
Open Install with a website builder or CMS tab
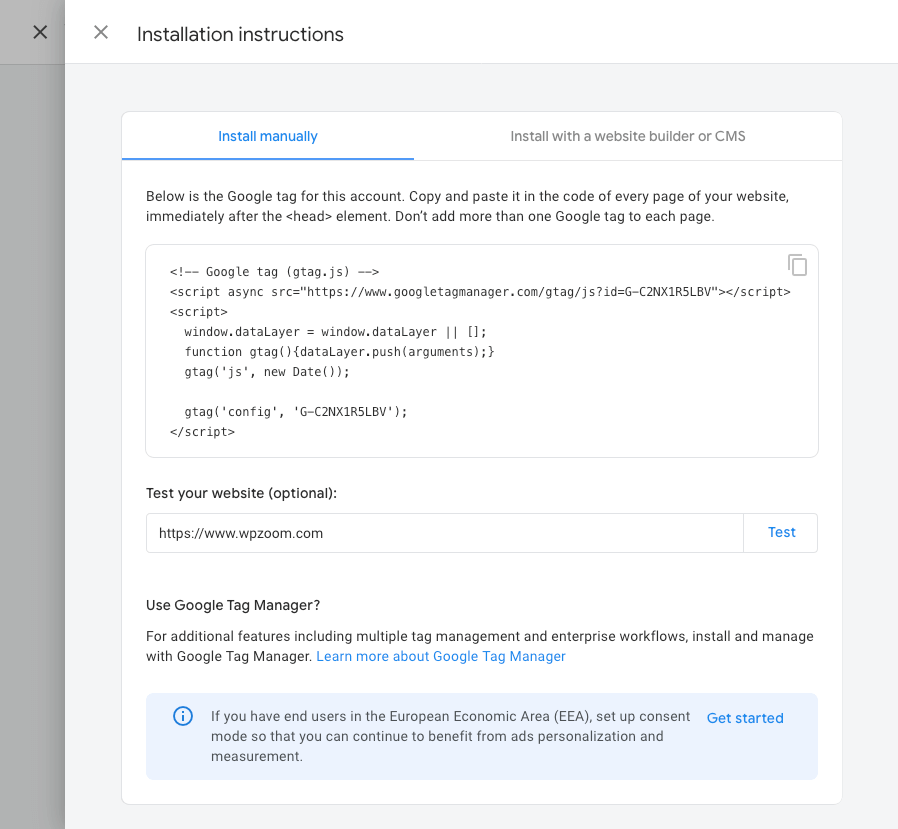[x=628, y=136]
